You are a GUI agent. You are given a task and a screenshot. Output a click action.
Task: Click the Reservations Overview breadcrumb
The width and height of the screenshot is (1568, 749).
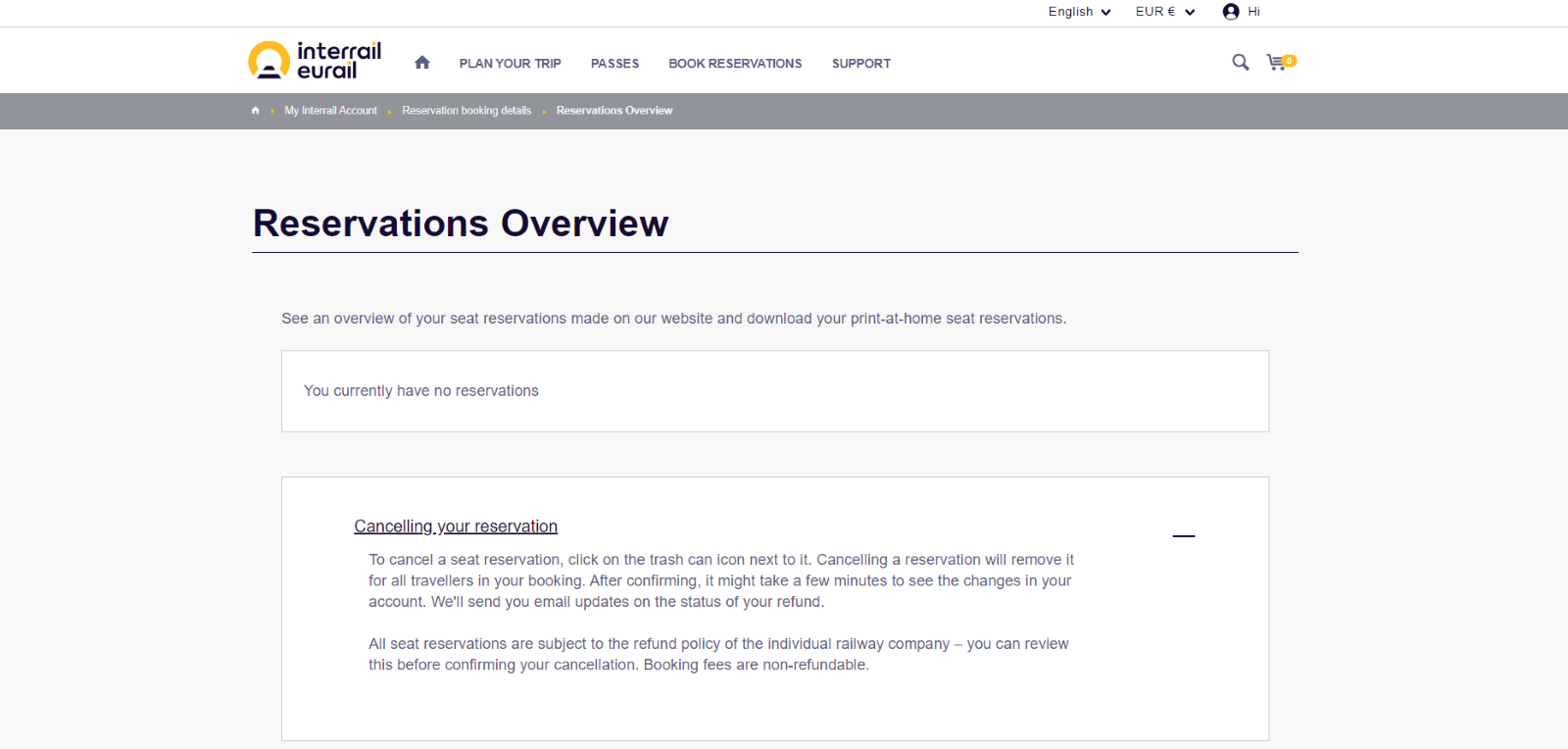614,111
